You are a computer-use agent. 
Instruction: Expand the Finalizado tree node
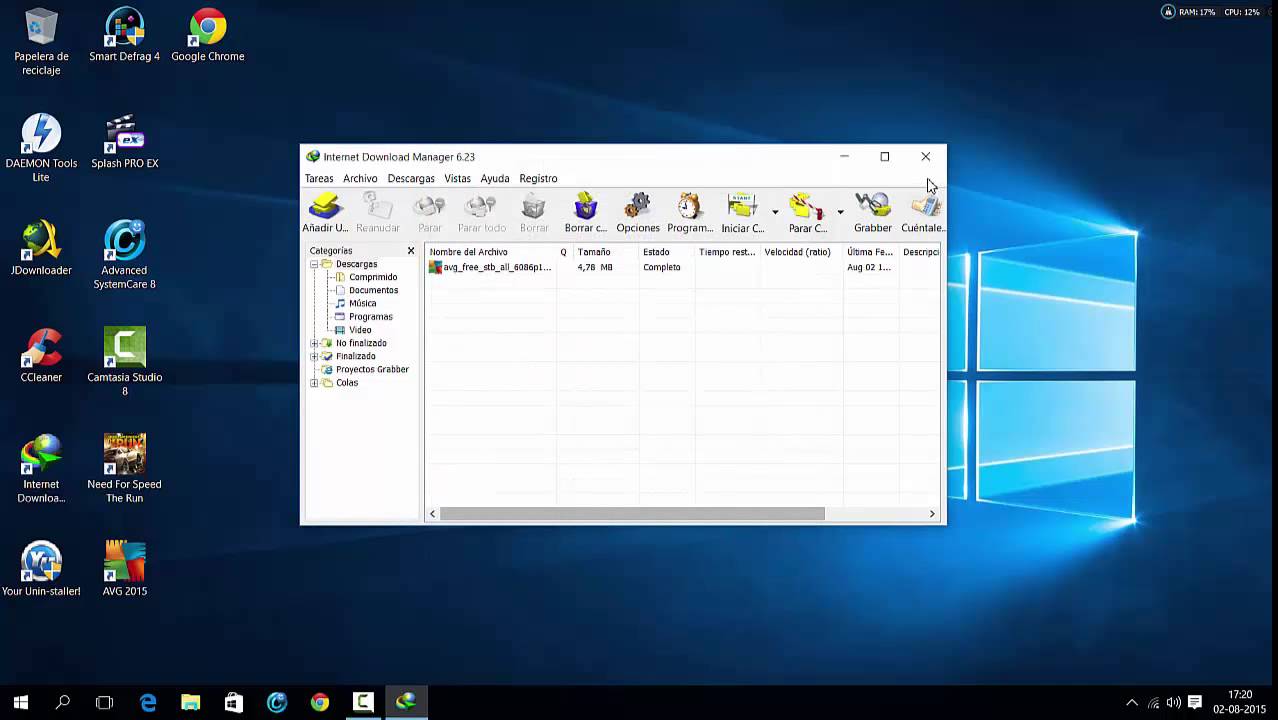pos(314,356)
